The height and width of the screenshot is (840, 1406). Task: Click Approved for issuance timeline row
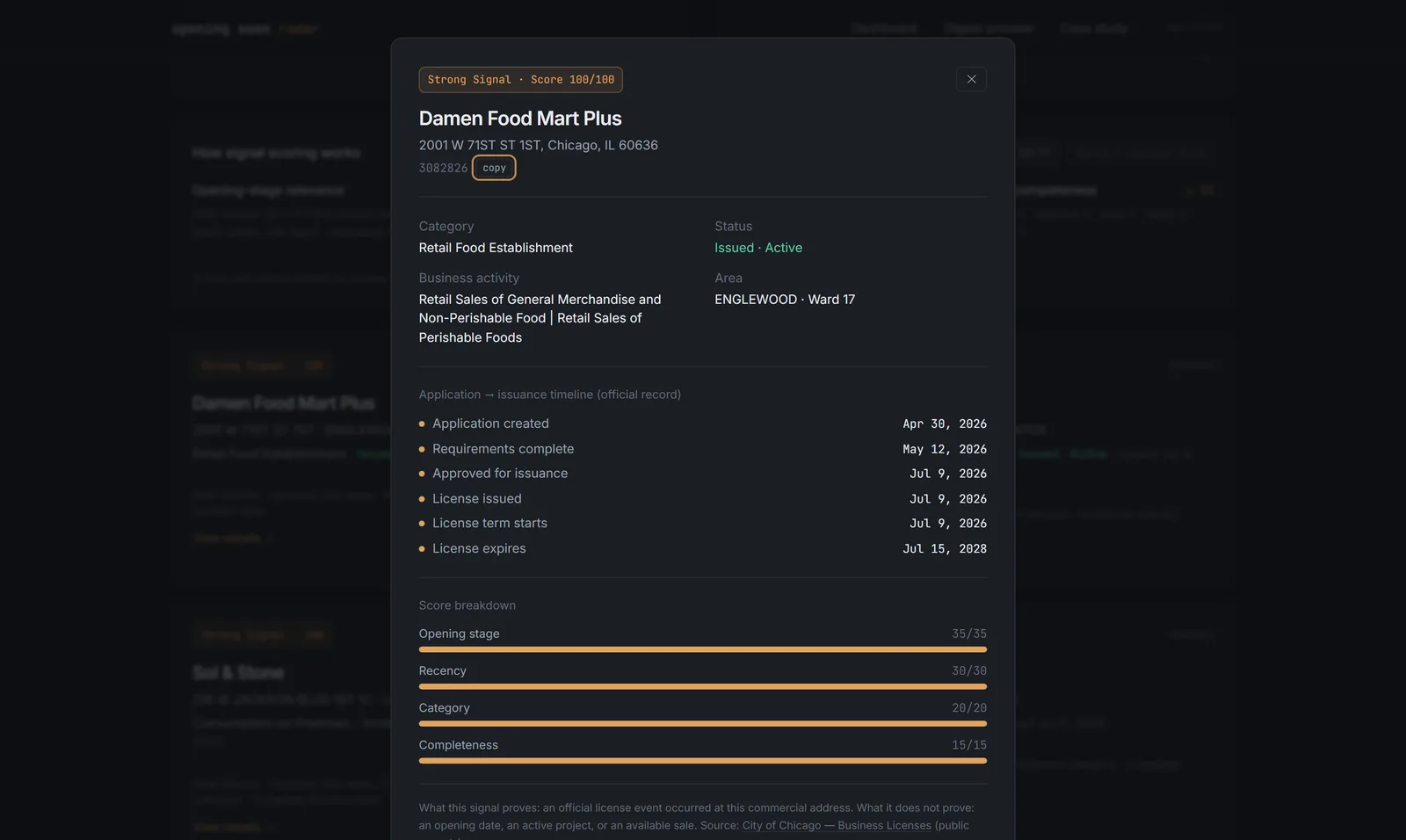point(703,474)
